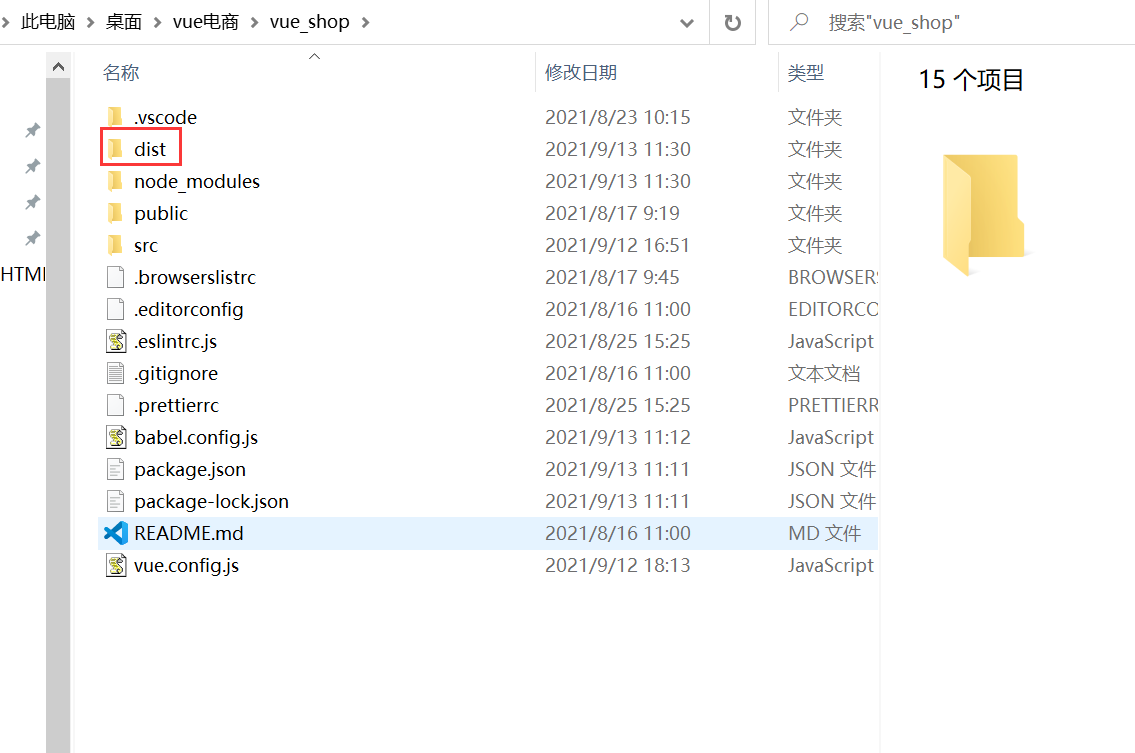Click the large folder preview thumbnail
Screen dimensions: 1135x753
click(x=981, y=214)
